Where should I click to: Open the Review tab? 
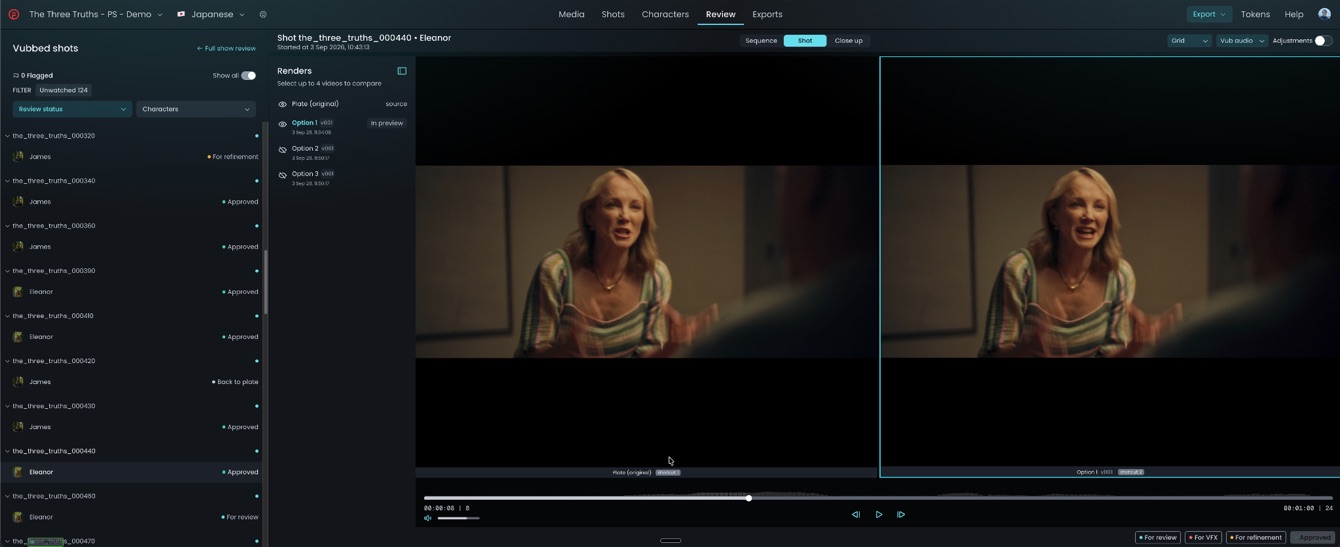tap(720, 14)
